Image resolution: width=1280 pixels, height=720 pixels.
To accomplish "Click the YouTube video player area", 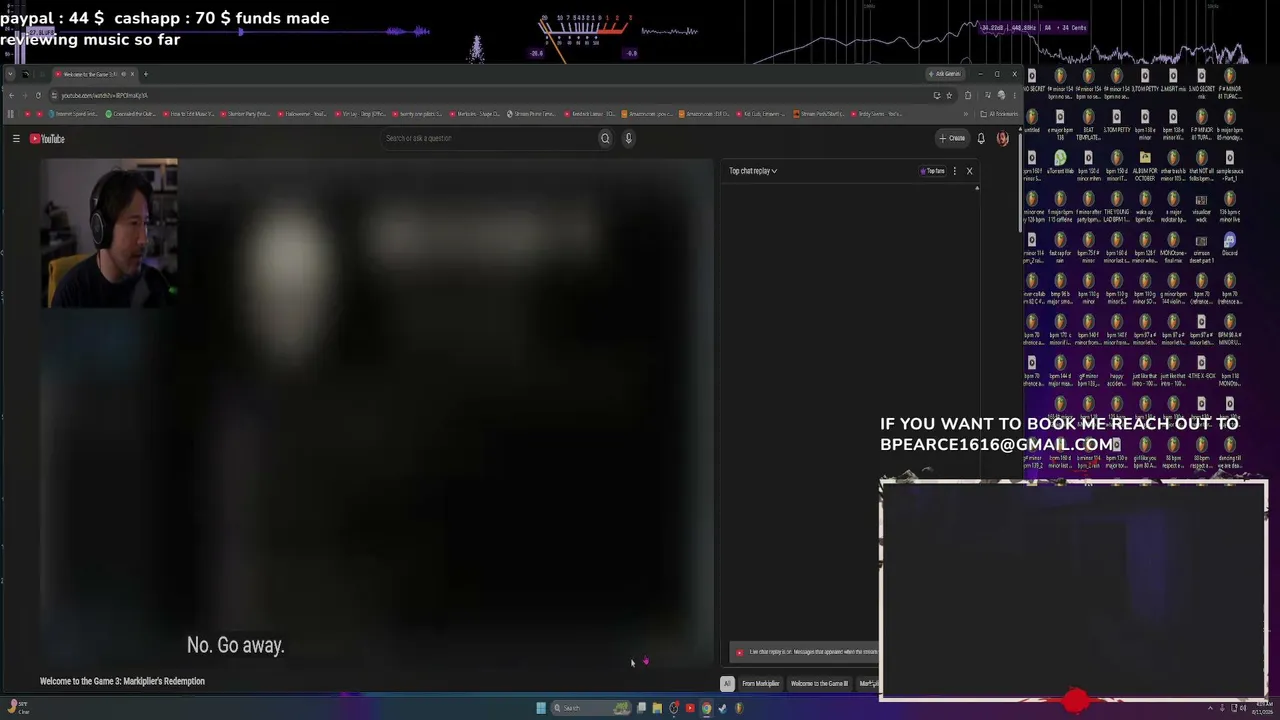I will 376,414.
